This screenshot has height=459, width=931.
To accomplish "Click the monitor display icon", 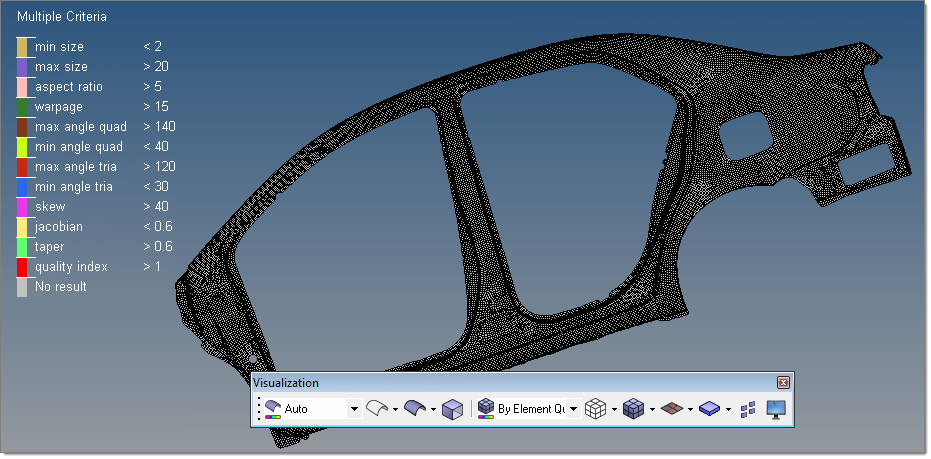I will tap(776, 409).
